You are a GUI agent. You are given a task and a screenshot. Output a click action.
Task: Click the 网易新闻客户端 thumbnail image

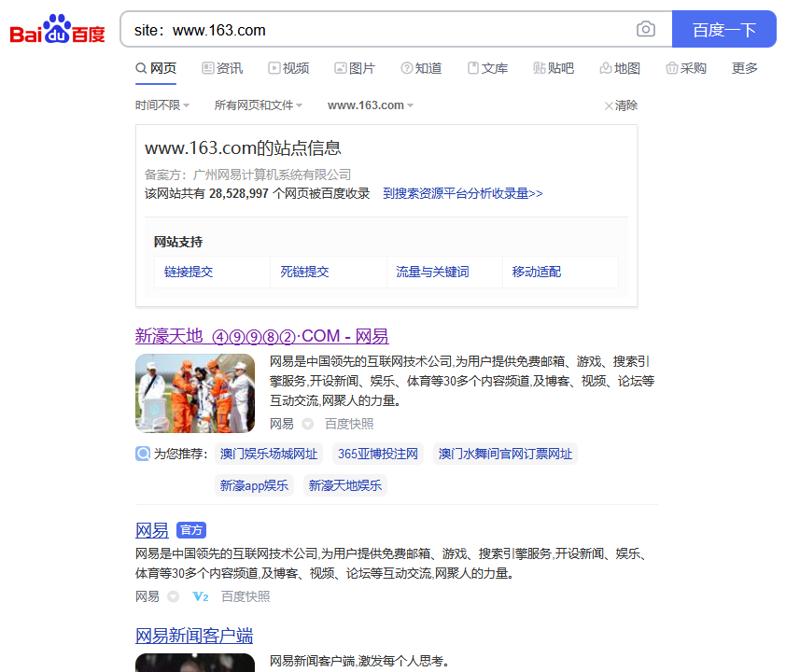coord(195,662)
